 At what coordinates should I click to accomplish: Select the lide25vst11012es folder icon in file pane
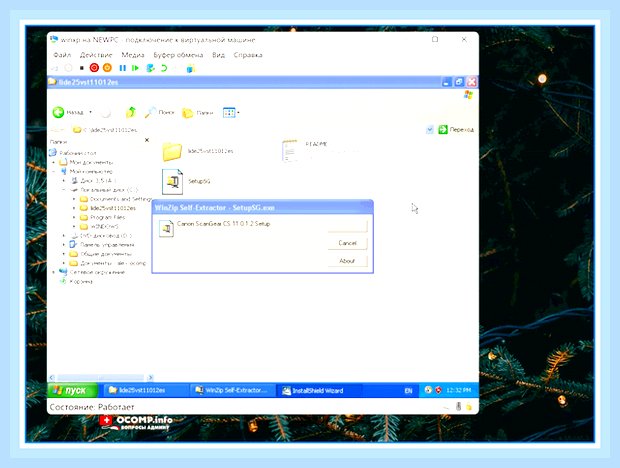pos(172,151)
